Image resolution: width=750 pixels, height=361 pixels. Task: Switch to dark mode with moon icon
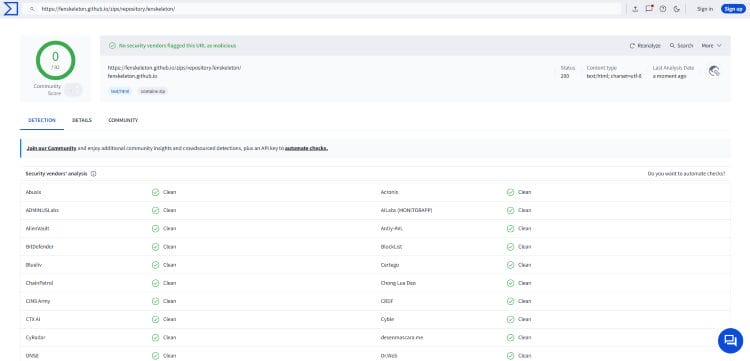(x=676, y=9)
